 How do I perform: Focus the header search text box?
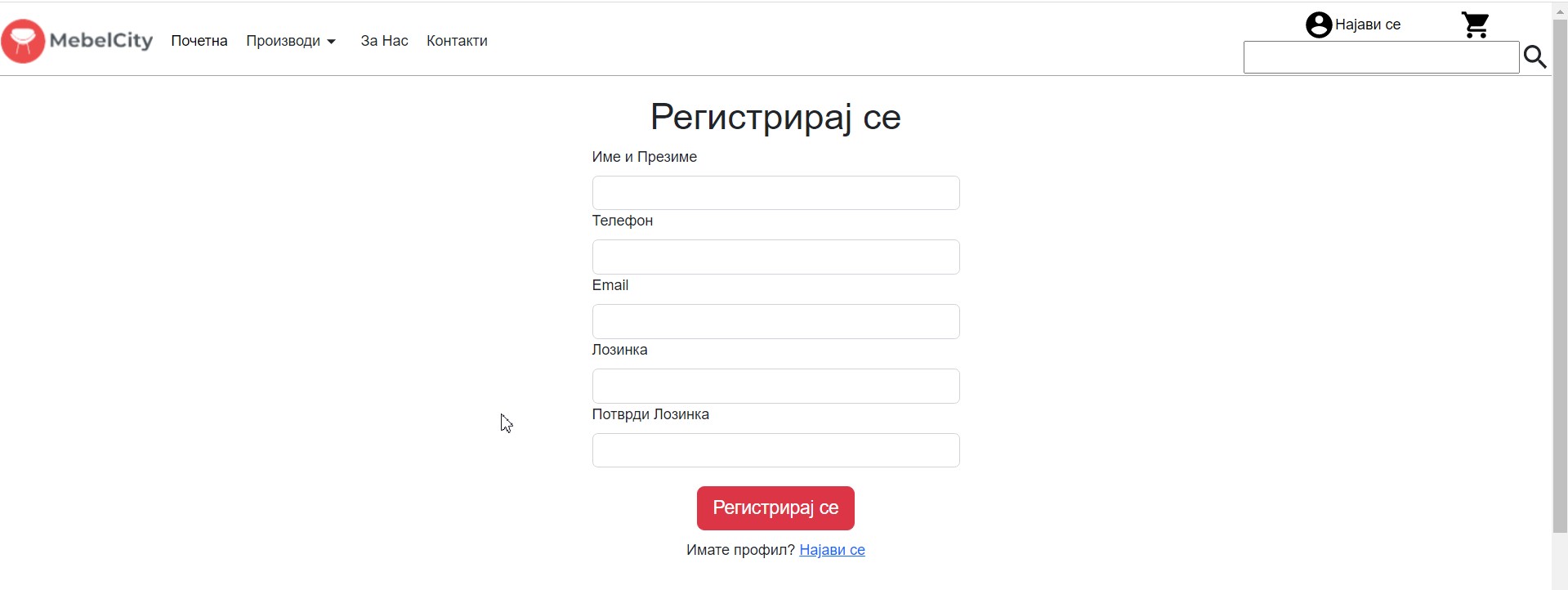click(1380, 57)
